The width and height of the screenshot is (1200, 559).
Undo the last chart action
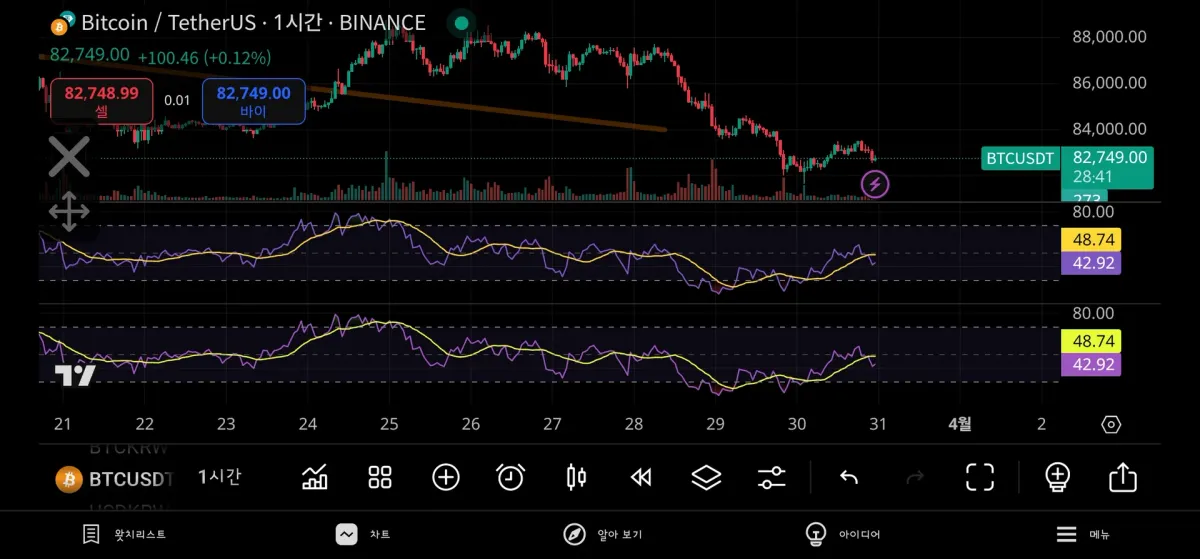pyautogui.click(x=849, y=477)
